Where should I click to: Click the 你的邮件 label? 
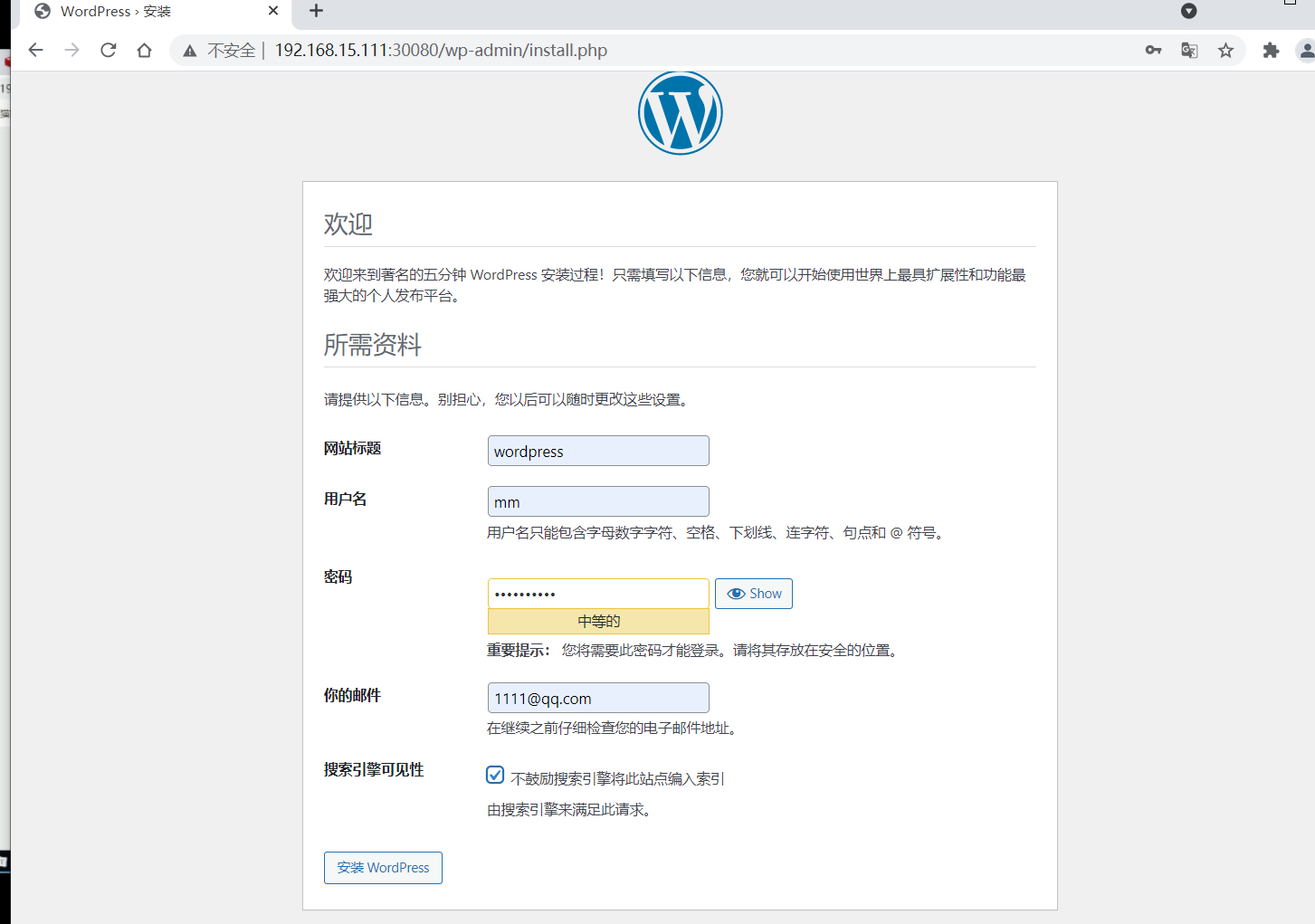353,695
